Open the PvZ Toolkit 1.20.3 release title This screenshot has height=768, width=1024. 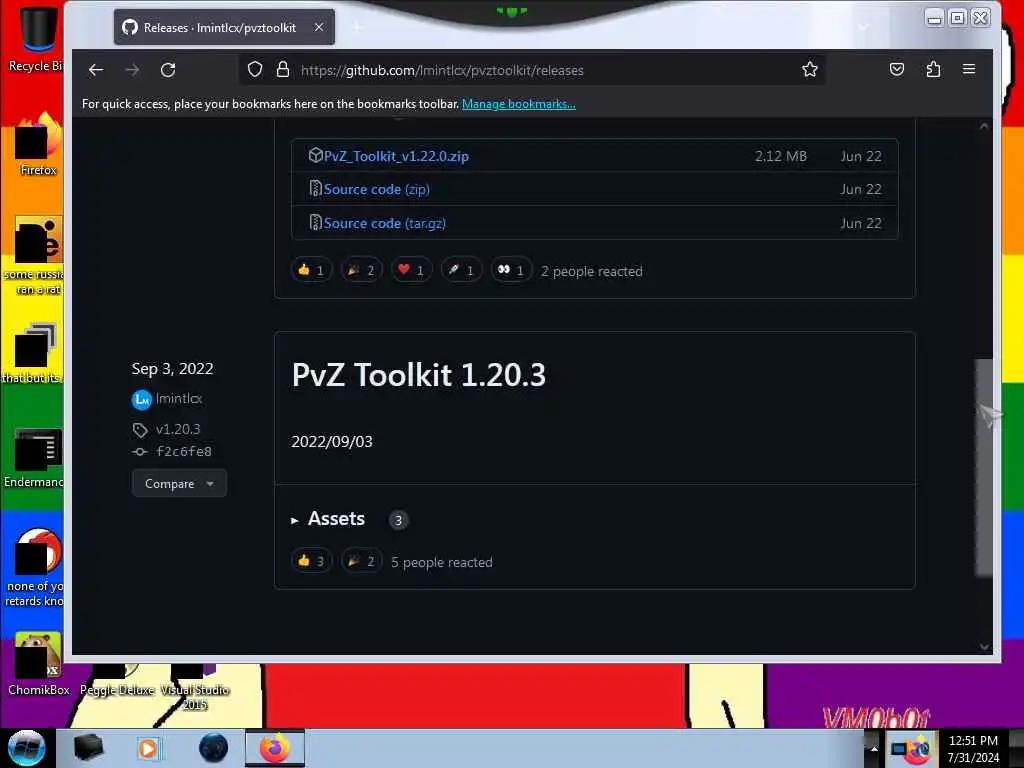pyautogui.click(x=418, y=375)
